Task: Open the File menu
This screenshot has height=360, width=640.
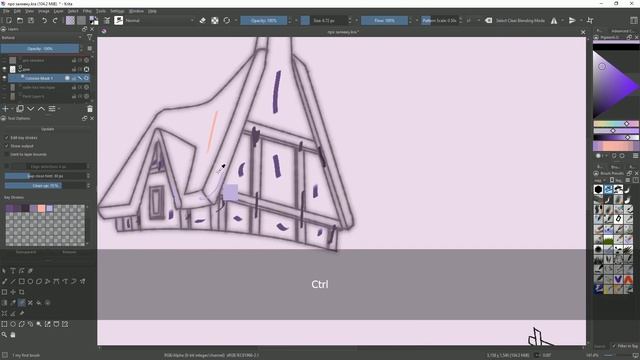Action: click(x=6, y=11)
